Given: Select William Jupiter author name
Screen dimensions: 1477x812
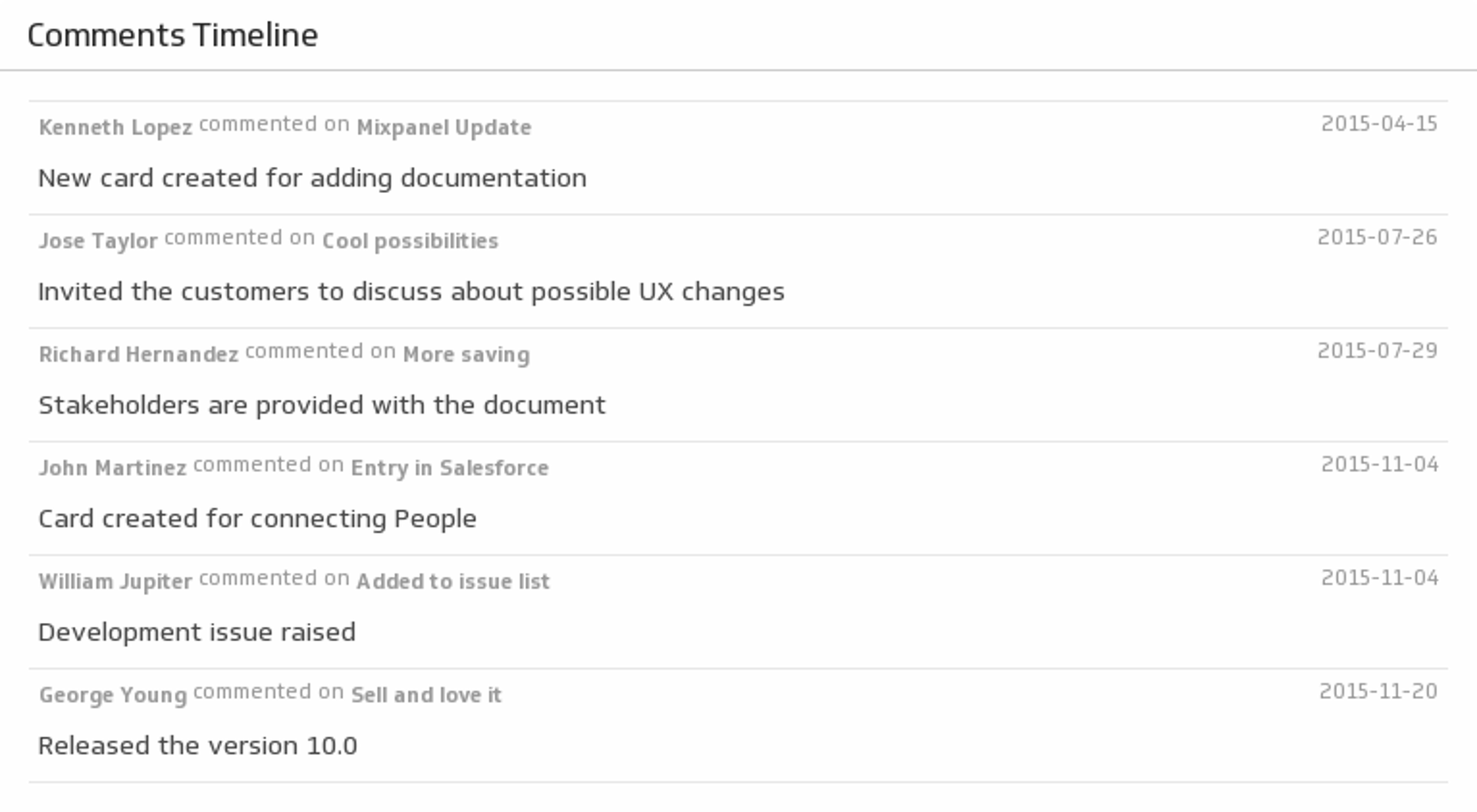Looking at the screenshot, I should (115, 581).
